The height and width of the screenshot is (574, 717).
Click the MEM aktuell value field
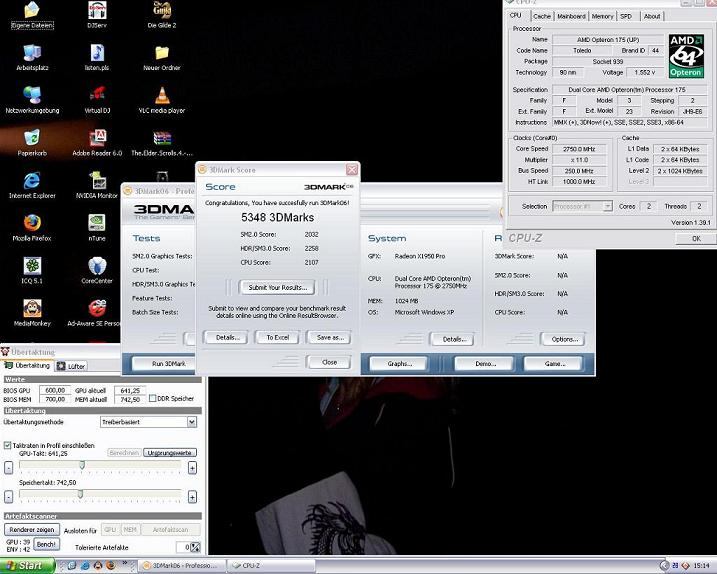coord(130,399)
